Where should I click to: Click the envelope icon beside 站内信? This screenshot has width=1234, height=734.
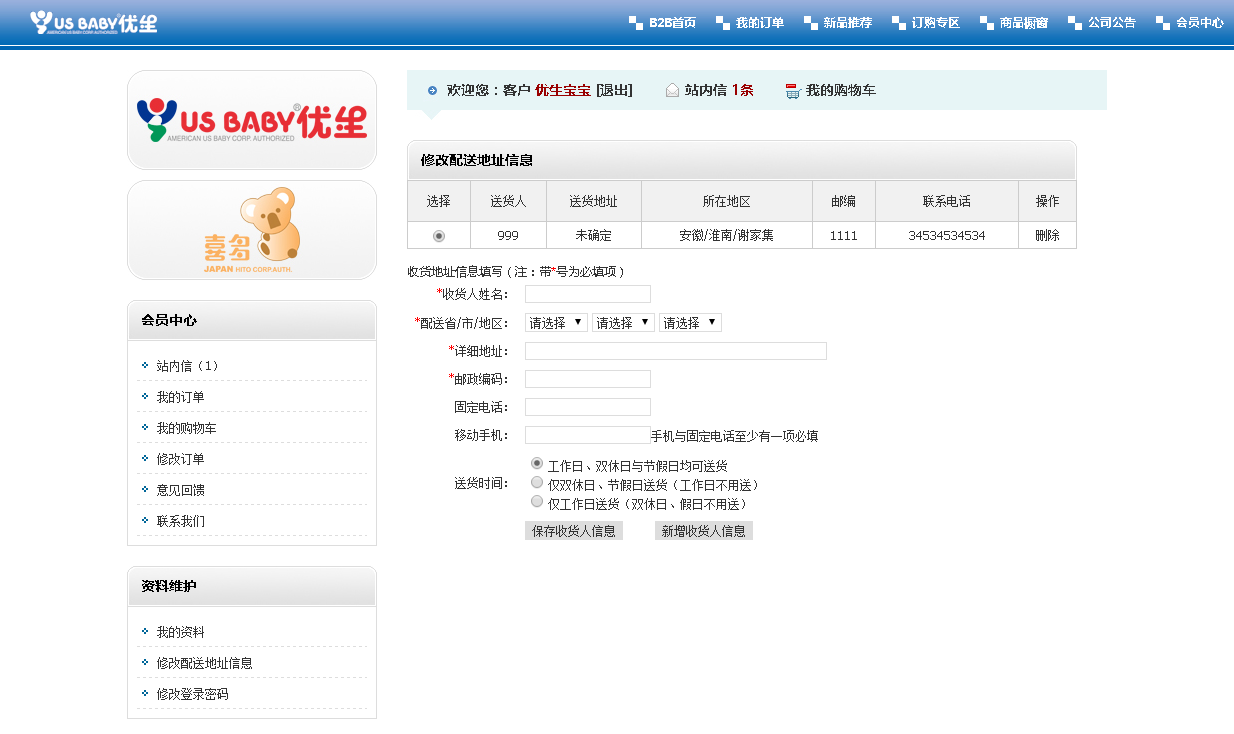672,90
